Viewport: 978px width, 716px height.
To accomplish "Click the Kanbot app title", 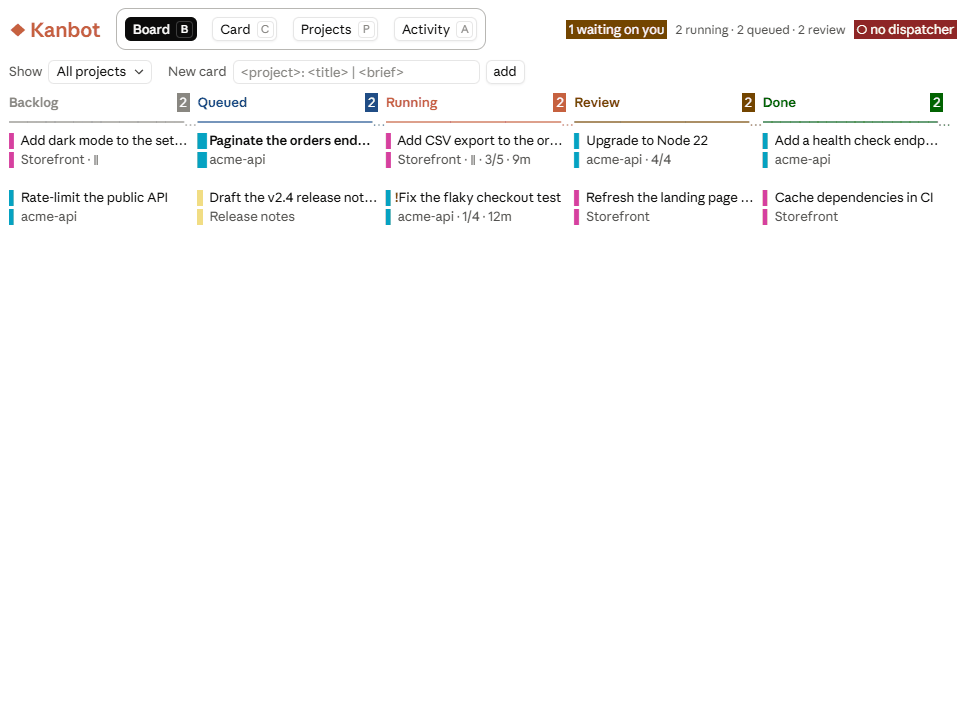I will coord(65,30).
